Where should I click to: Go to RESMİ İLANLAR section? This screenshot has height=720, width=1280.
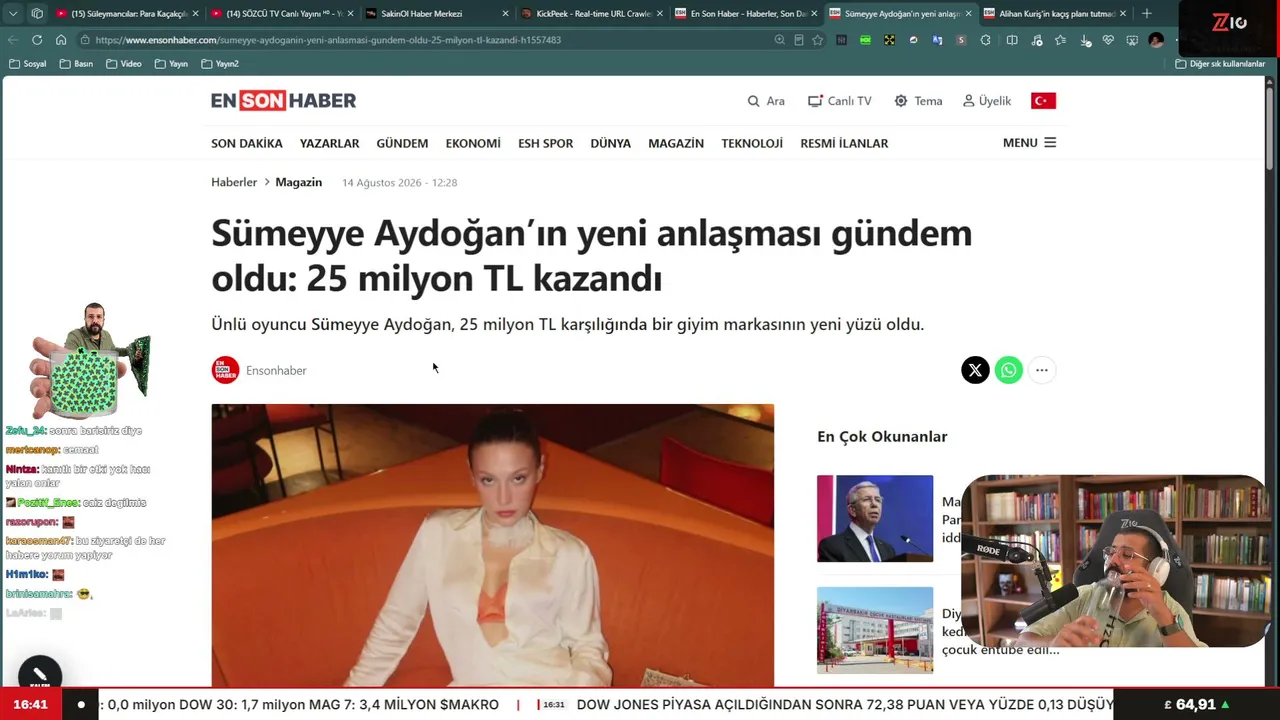(x=844, y=143)
